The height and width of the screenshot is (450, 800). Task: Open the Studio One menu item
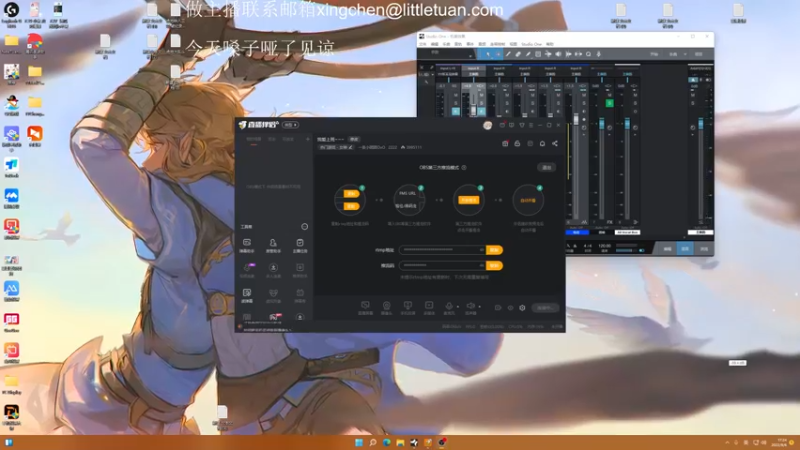click(x=532, y=44)
